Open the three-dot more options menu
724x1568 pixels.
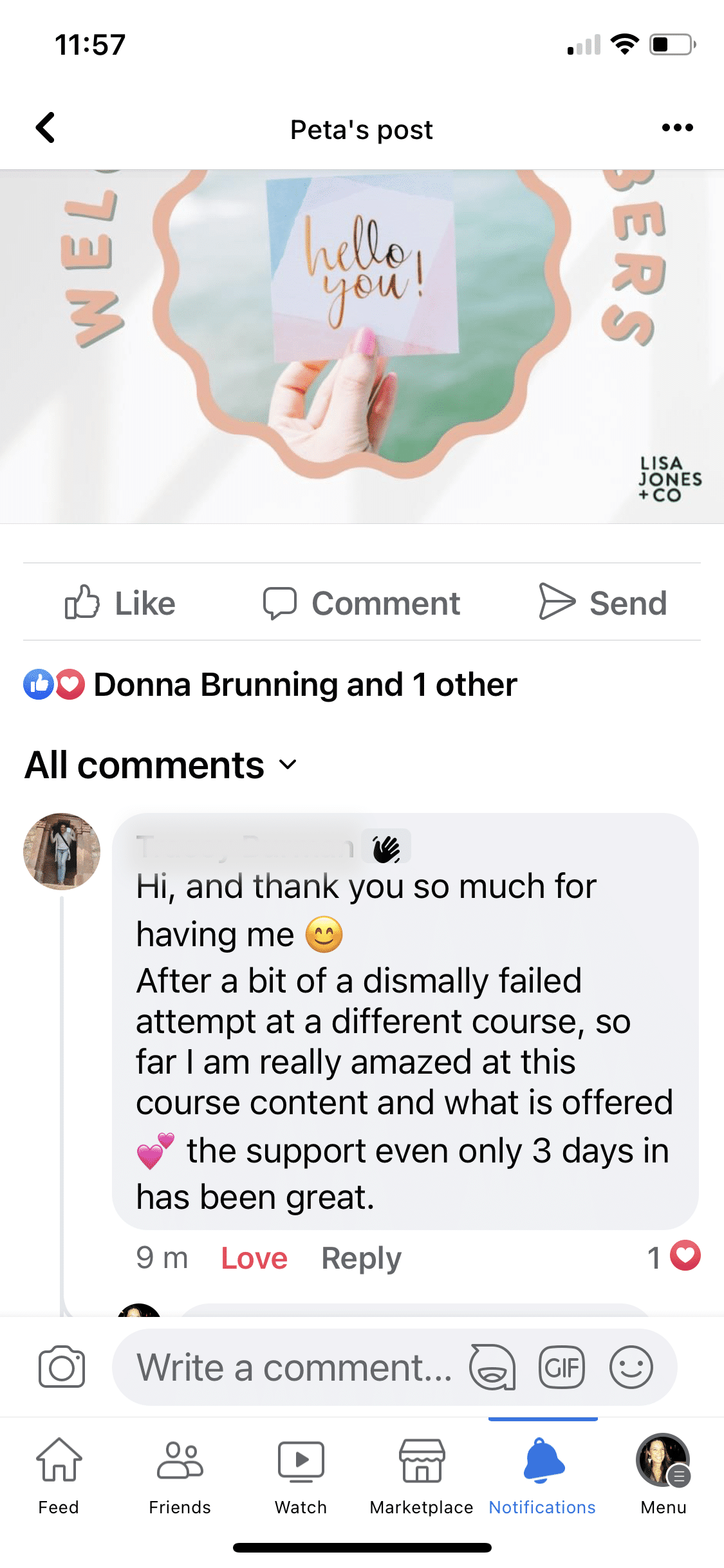point(678,127)
